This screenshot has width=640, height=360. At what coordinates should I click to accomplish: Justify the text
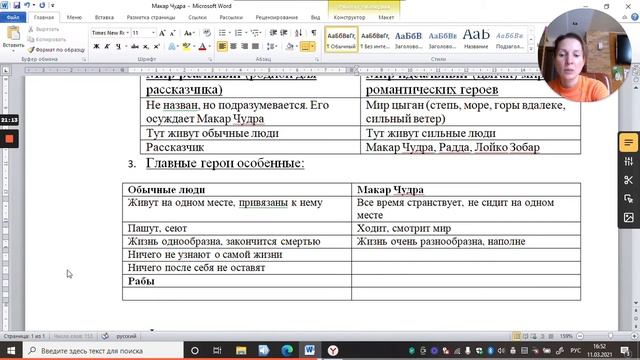point(255,47)
